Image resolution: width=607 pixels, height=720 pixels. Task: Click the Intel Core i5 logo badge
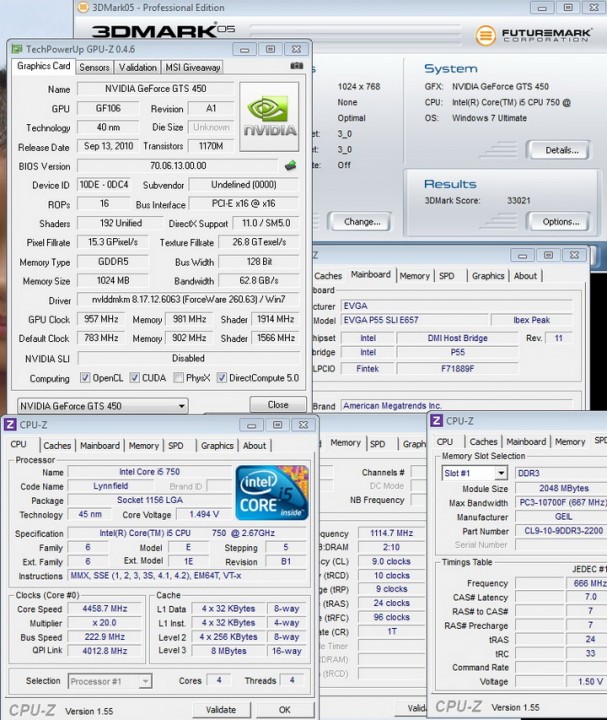272,493
